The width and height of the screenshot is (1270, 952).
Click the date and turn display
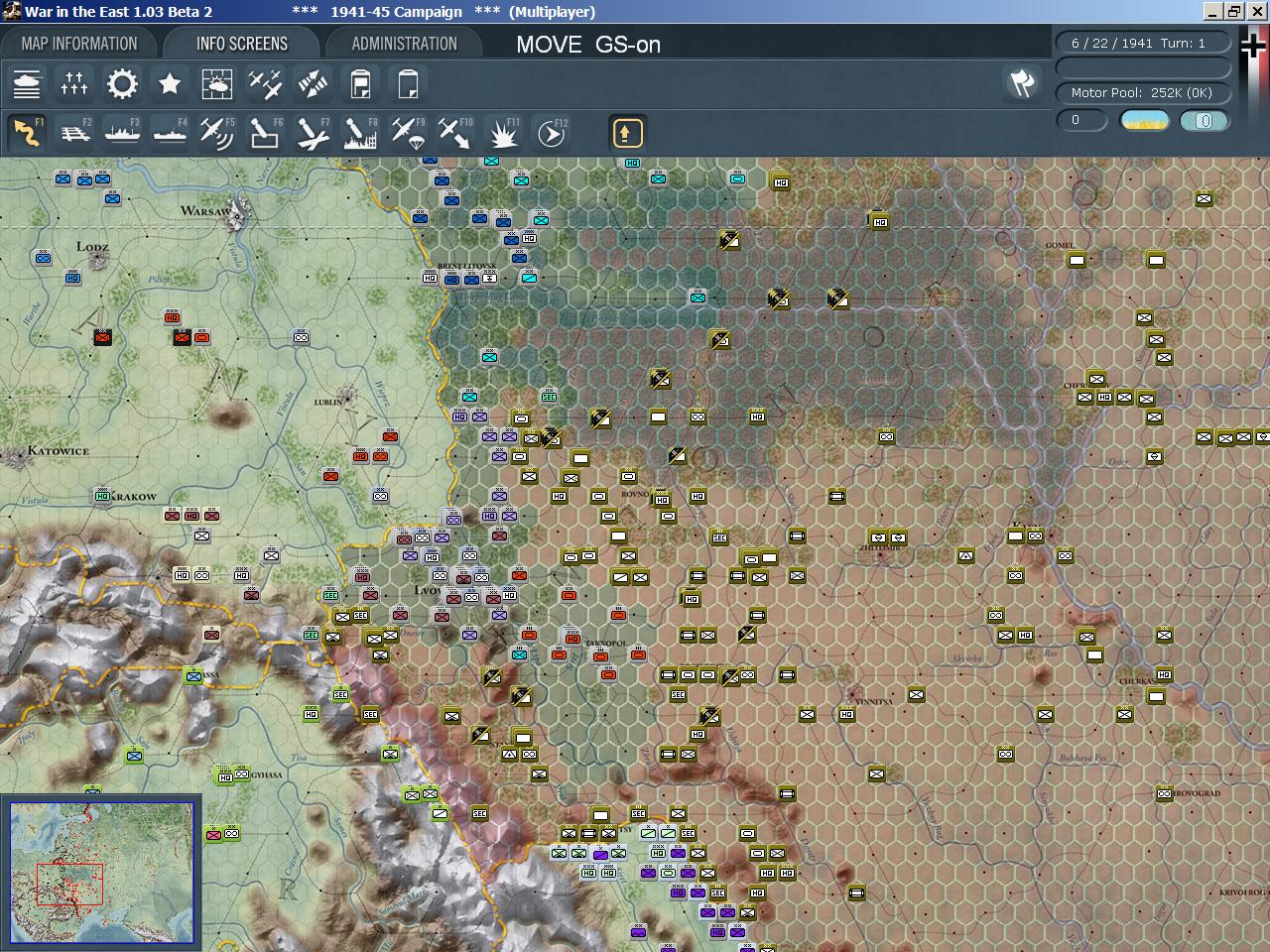click(x=1144, y=44)
